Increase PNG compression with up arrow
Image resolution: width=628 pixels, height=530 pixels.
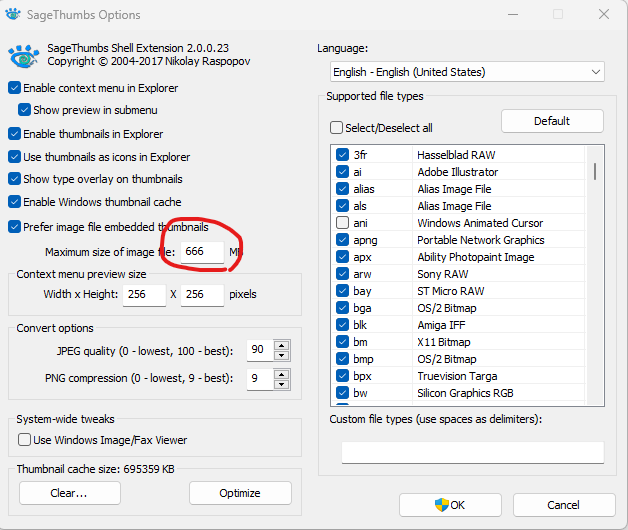[281, 373]
